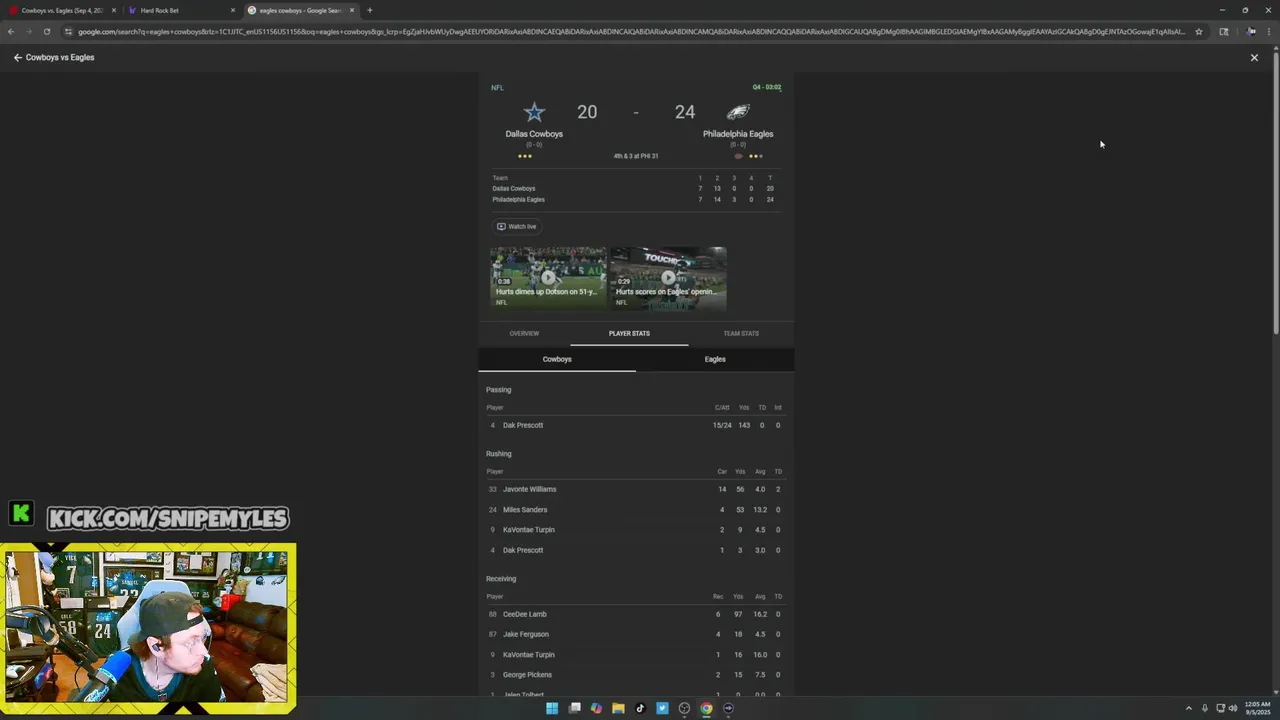1280x720 pixels.
Task: Click the browser forward button
Action: pos(28,31)
